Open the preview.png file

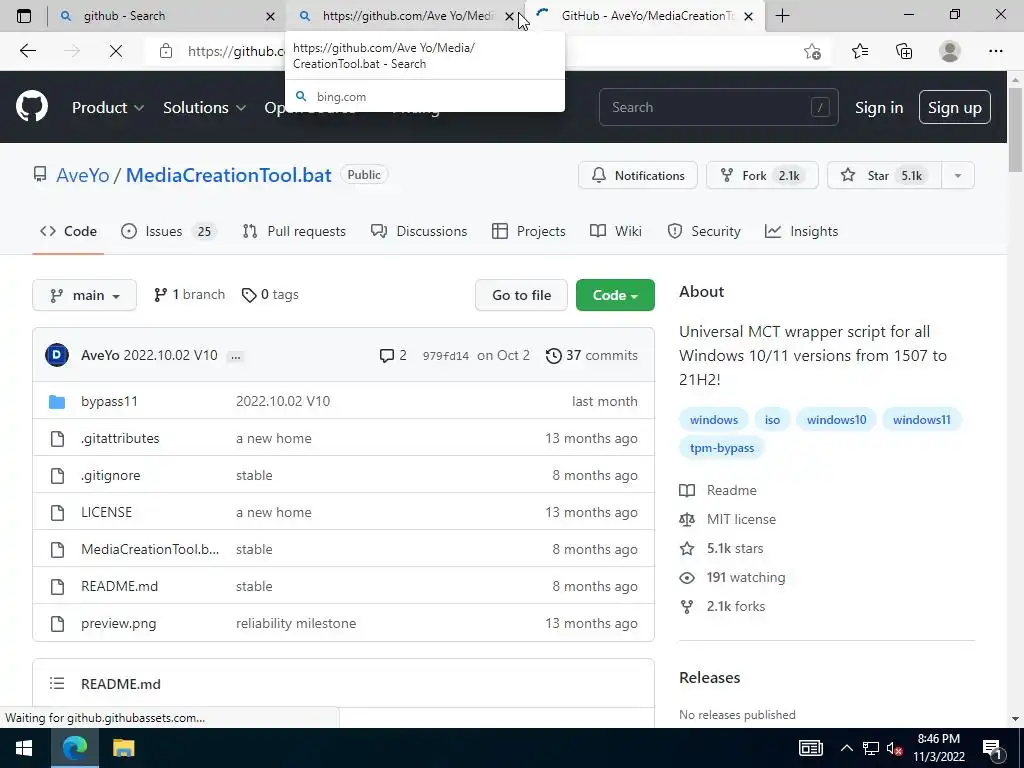point(118,623)
